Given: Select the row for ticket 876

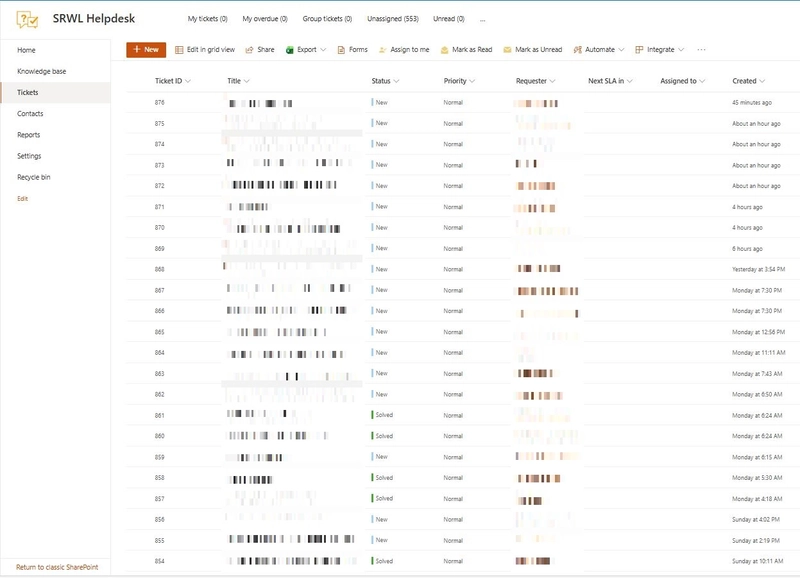Looking at the screenshot, I should coord(160,103).
